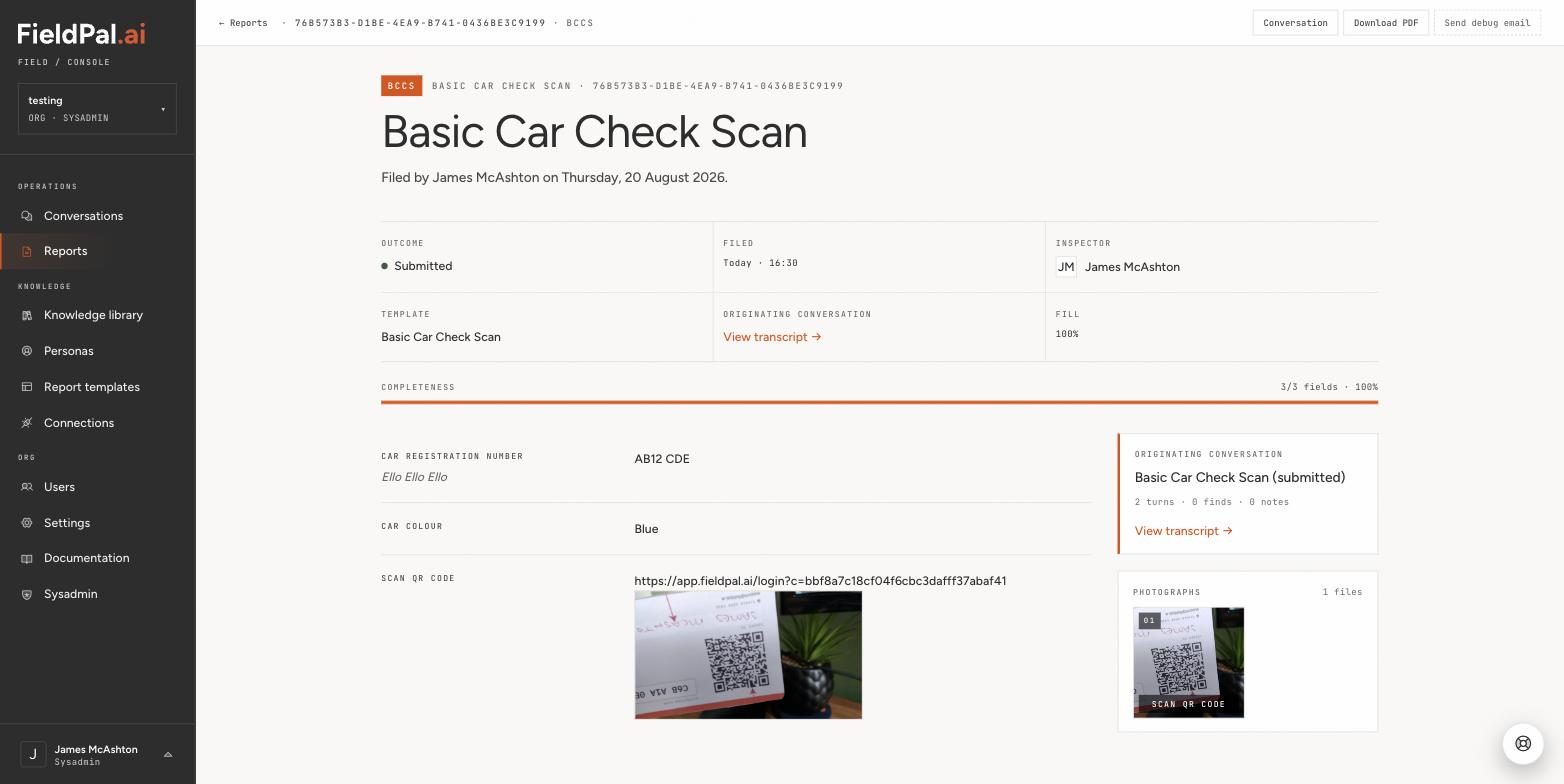Click the Sysadmin shield icon
This screenshot has width=1564, height=784.
(27, 594)
